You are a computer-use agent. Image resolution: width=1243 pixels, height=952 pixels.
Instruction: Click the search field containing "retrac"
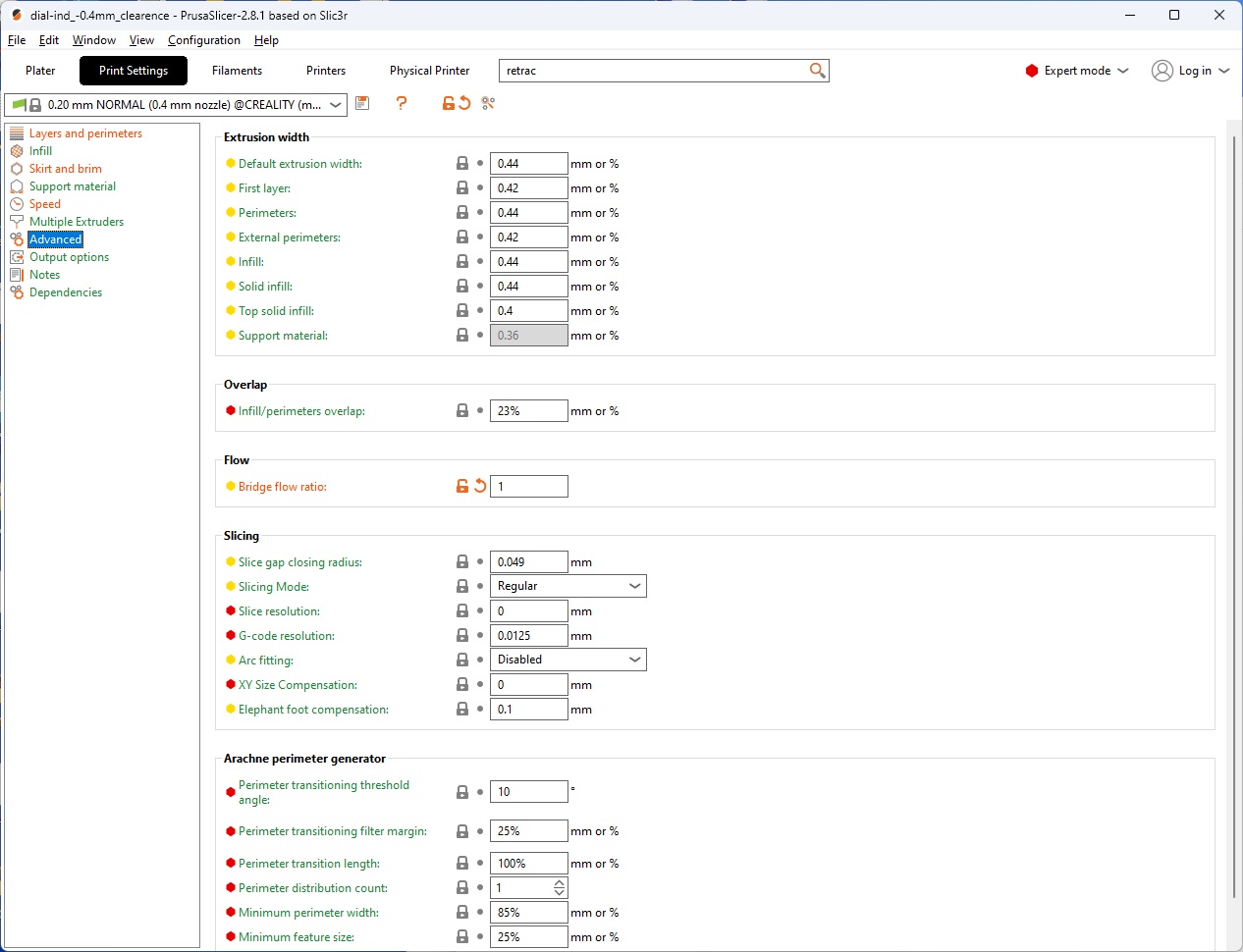click(664, 71)
